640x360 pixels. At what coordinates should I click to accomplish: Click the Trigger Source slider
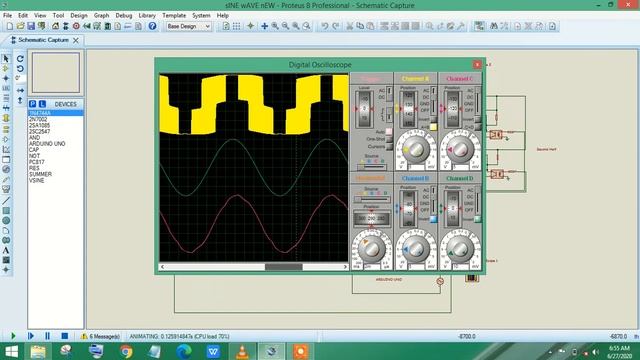pyautogui.click(x=372, y=167)
